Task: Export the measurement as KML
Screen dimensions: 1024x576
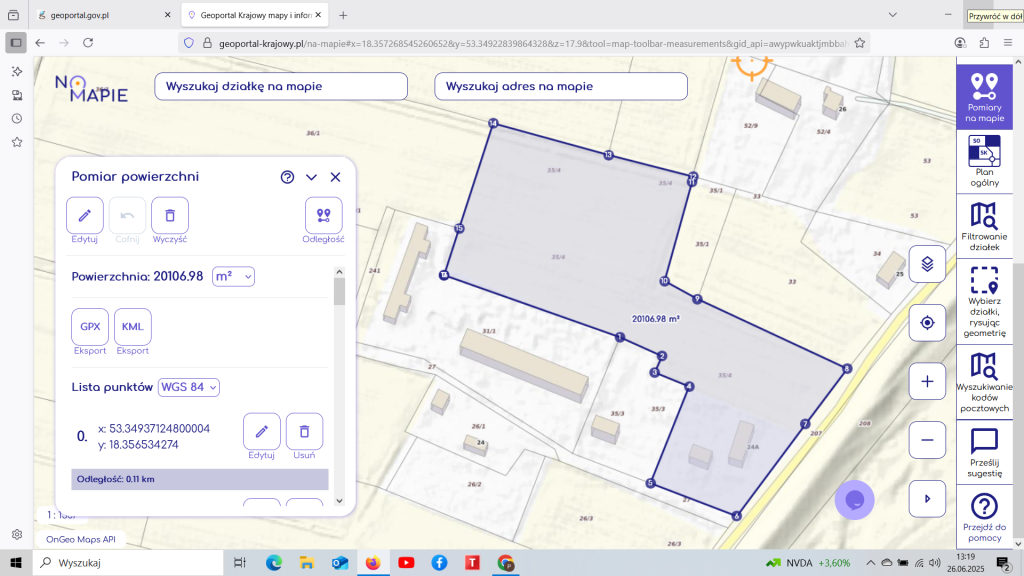Action: coord(132,327)
